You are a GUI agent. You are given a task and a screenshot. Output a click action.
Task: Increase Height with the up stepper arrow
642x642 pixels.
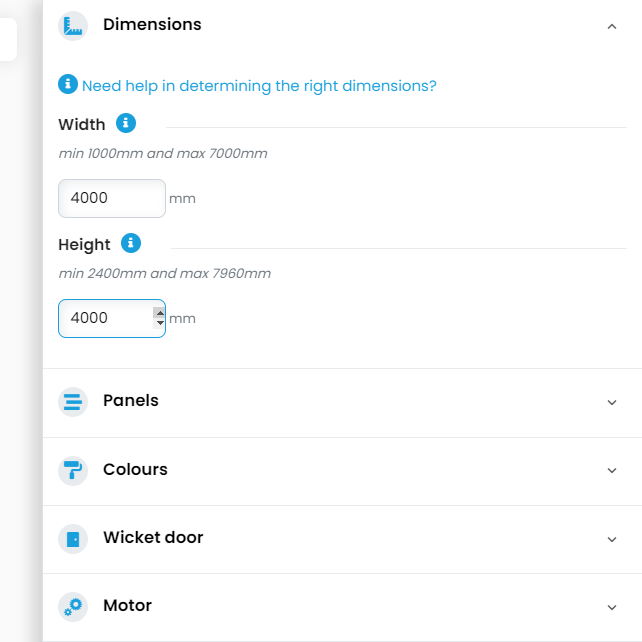click(159, 312)
